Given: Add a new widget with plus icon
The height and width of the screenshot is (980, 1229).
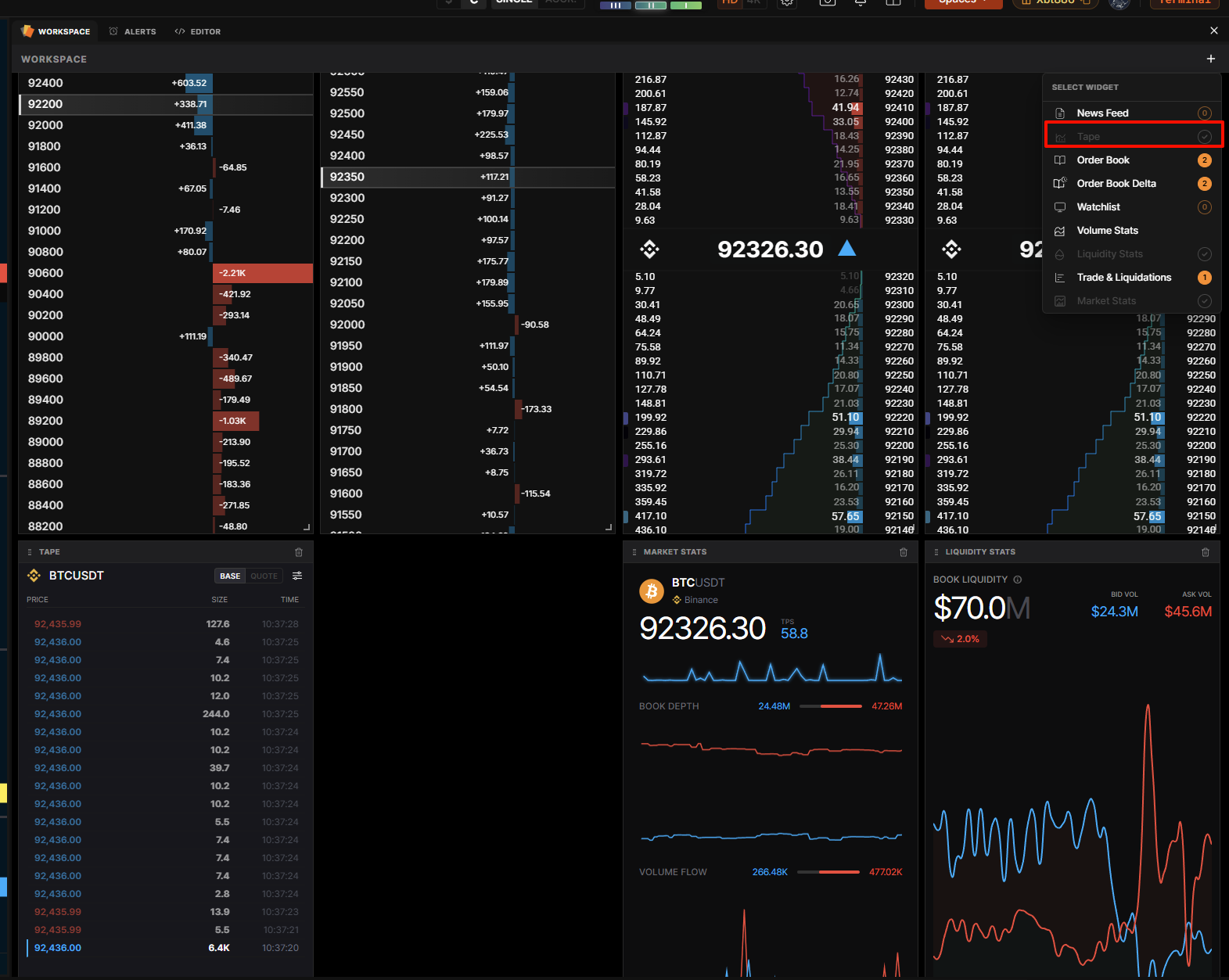Looking at the screenshot, I should point(1210,59).
